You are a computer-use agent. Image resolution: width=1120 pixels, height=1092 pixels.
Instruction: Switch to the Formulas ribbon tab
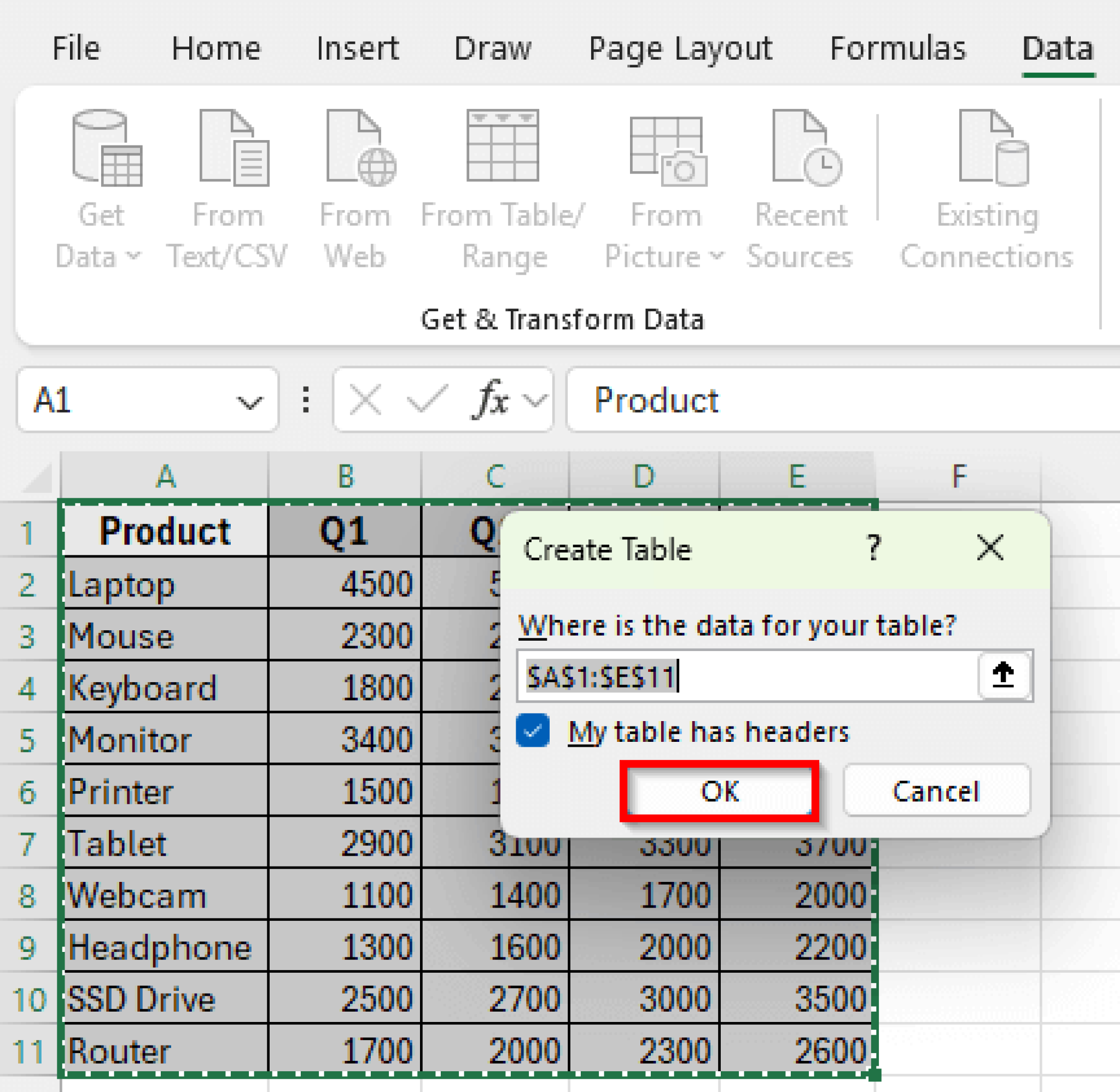click(896, 48)
